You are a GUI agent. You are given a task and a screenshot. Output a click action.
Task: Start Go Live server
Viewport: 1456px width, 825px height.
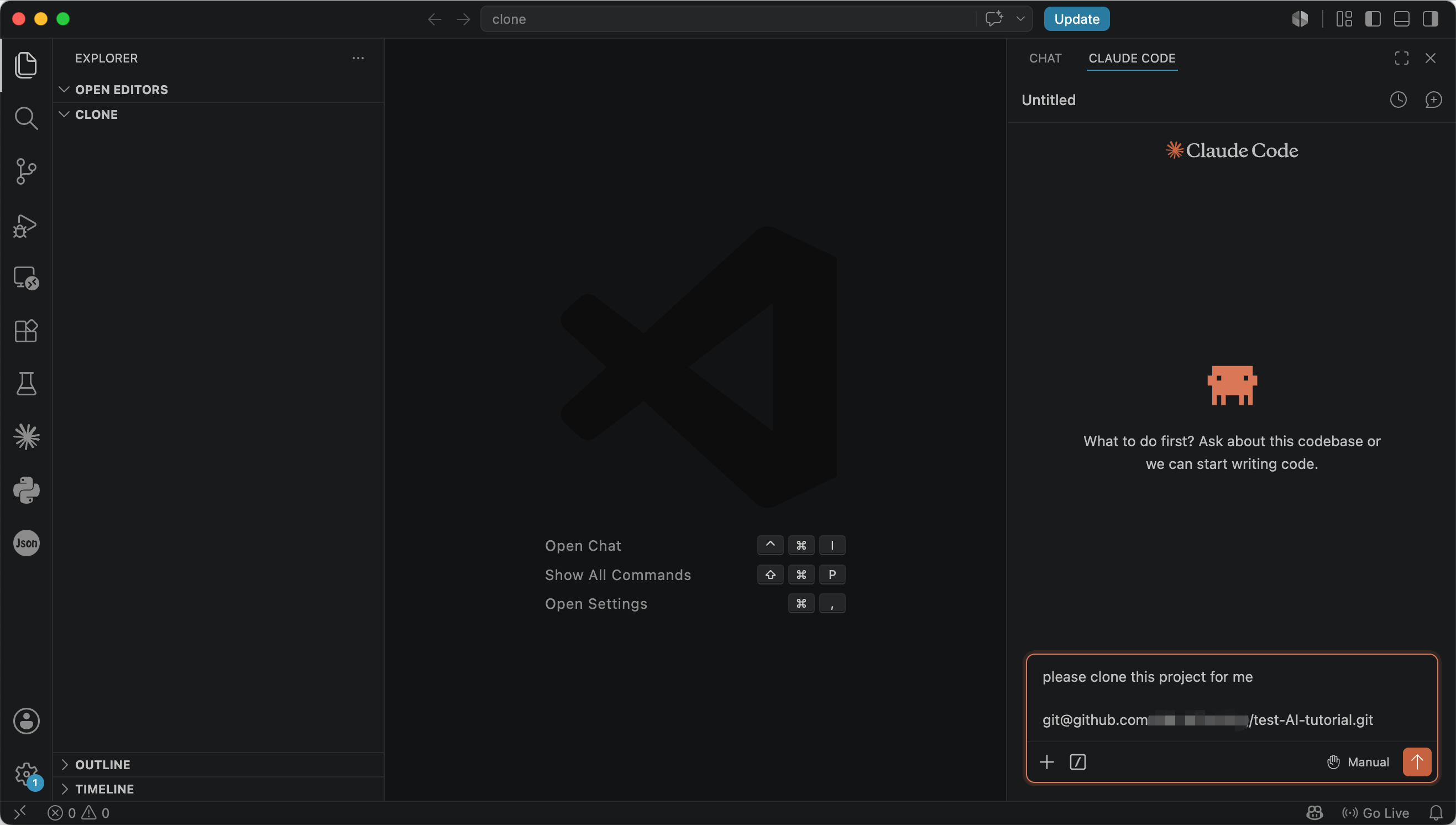pyautogui.click(x=1375, y=813)
